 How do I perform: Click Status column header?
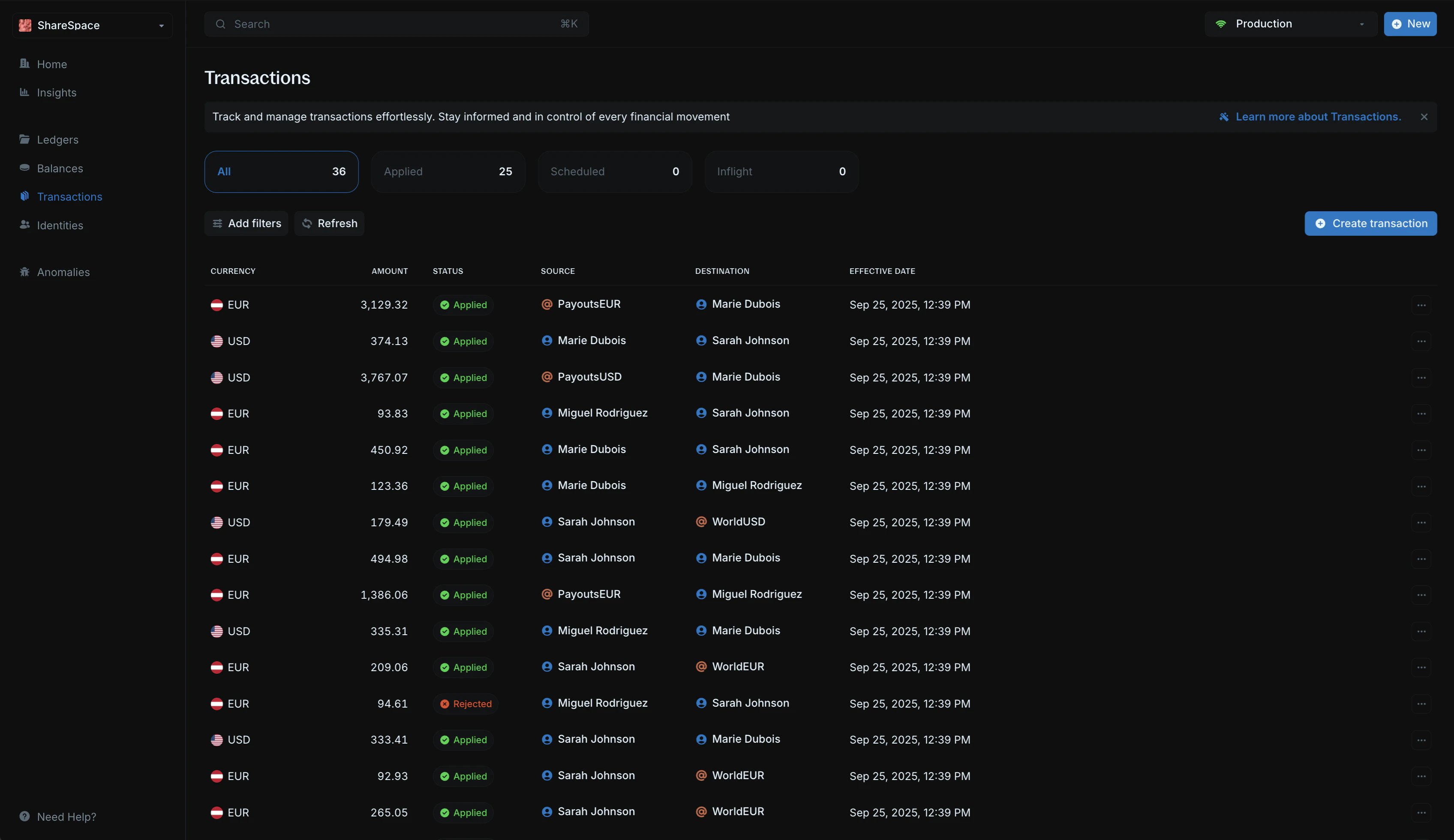[448, 271]
